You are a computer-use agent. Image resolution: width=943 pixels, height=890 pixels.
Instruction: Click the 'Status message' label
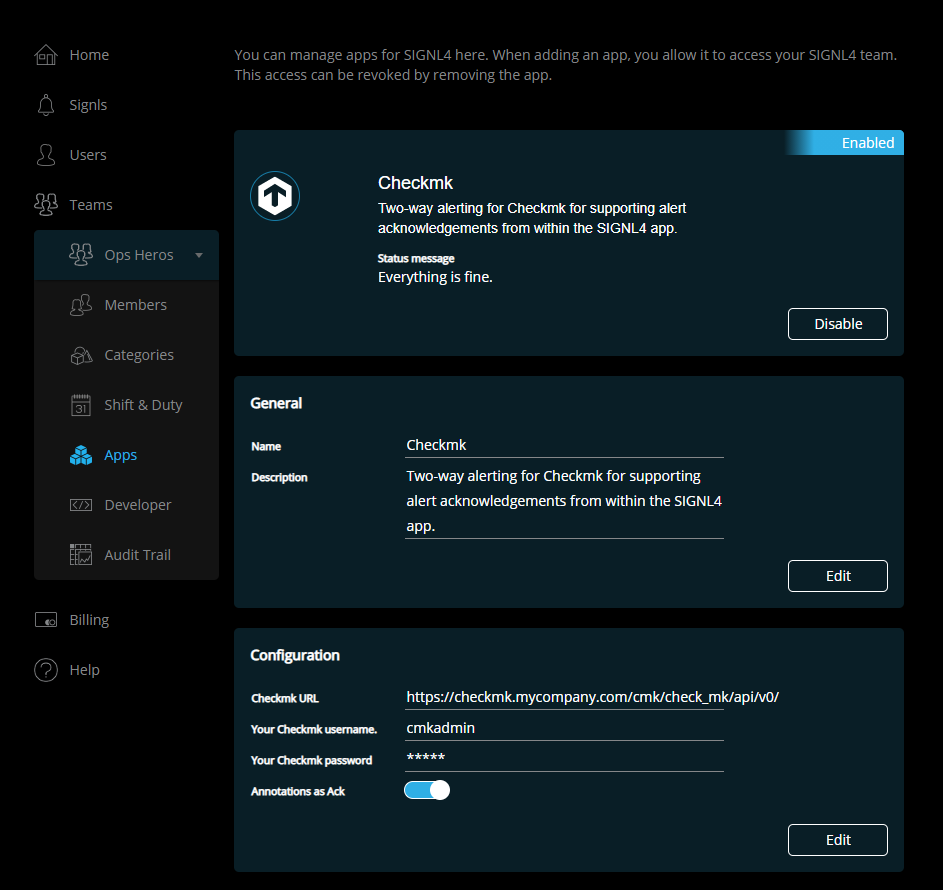[416, 259]
